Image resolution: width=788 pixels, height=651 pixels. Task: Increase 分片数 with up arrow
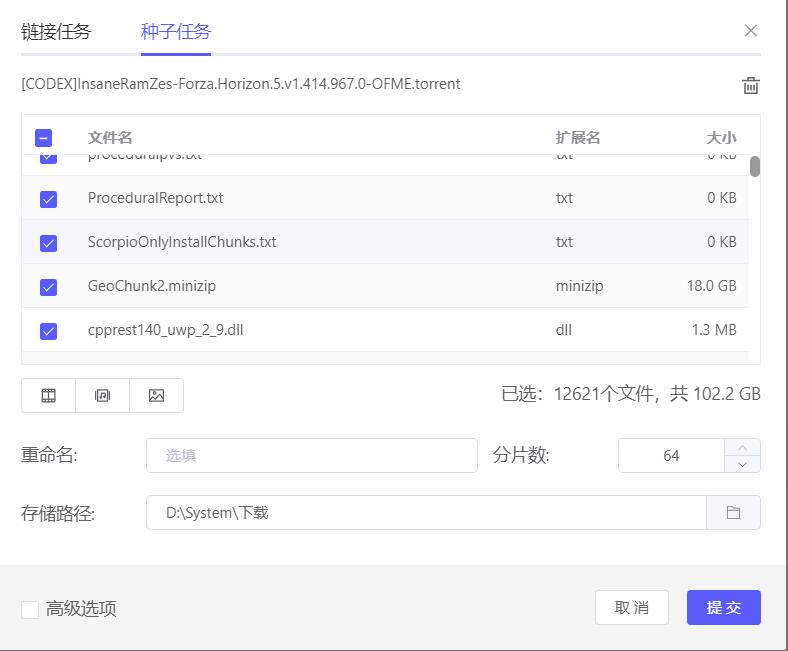[x=742, y=447]
